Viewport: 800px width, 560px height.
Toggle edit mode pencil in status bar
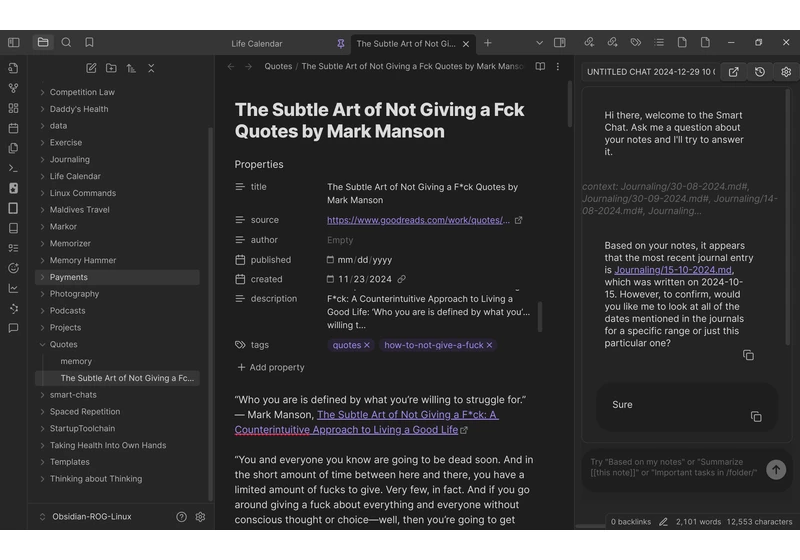(x=663, y=522)
